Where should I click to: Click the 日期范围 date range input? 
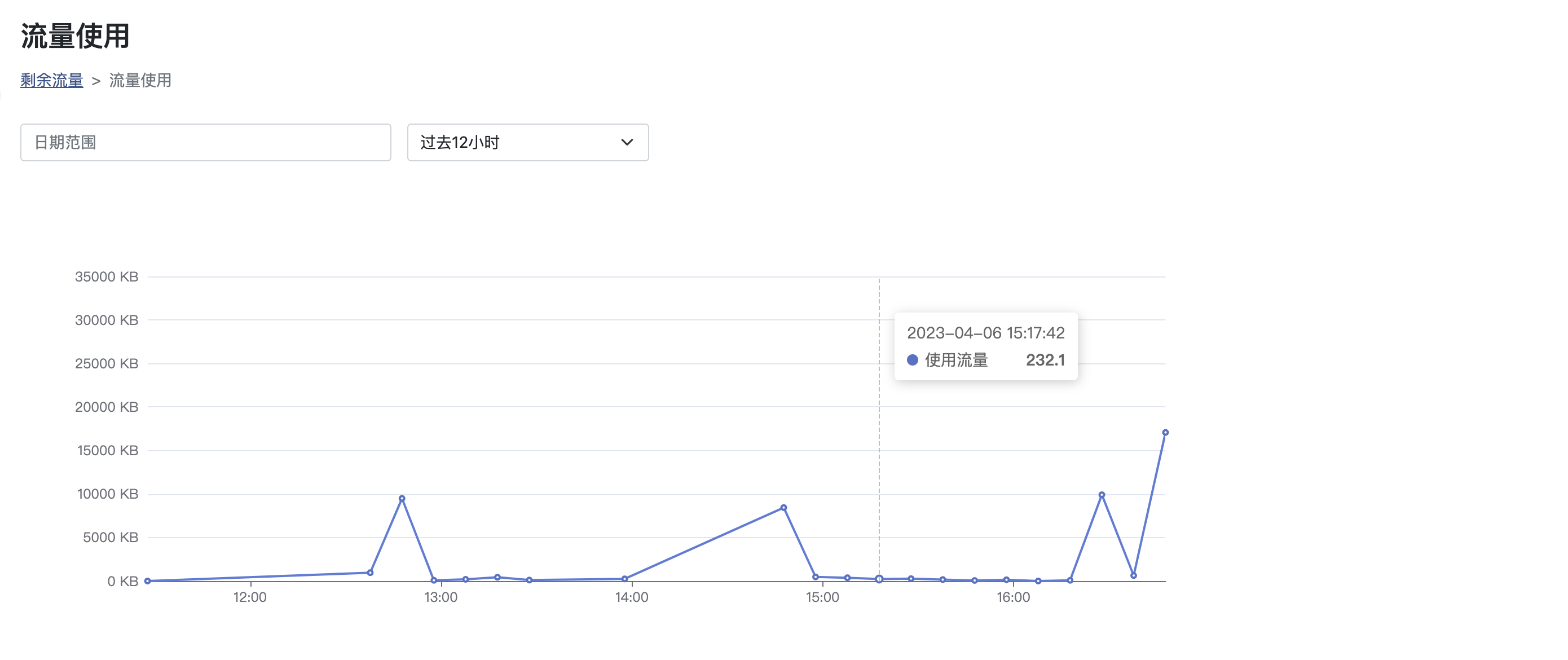tap(205, 143)
